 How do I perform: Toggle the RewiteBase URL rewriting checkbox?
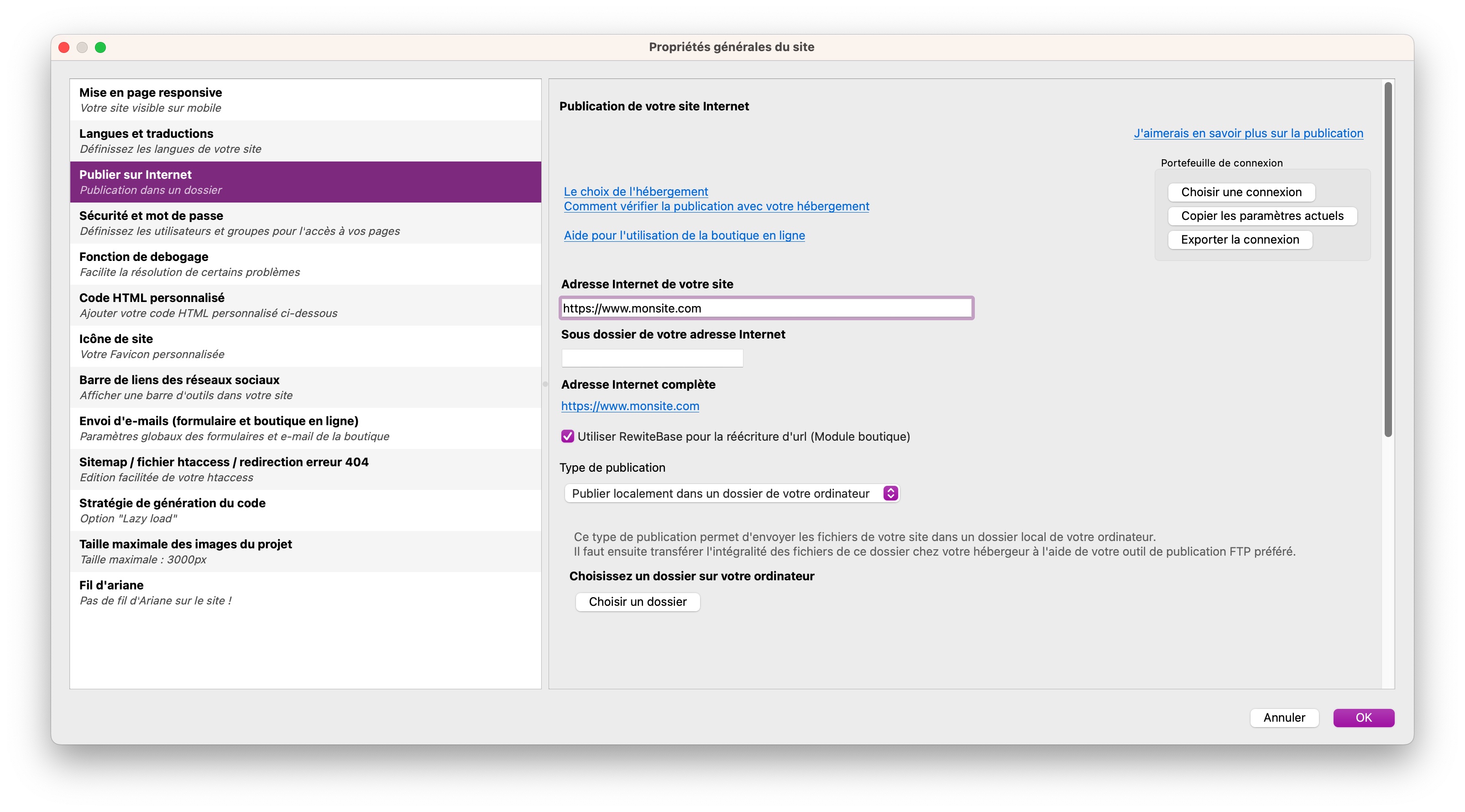[x=567, y=436]
